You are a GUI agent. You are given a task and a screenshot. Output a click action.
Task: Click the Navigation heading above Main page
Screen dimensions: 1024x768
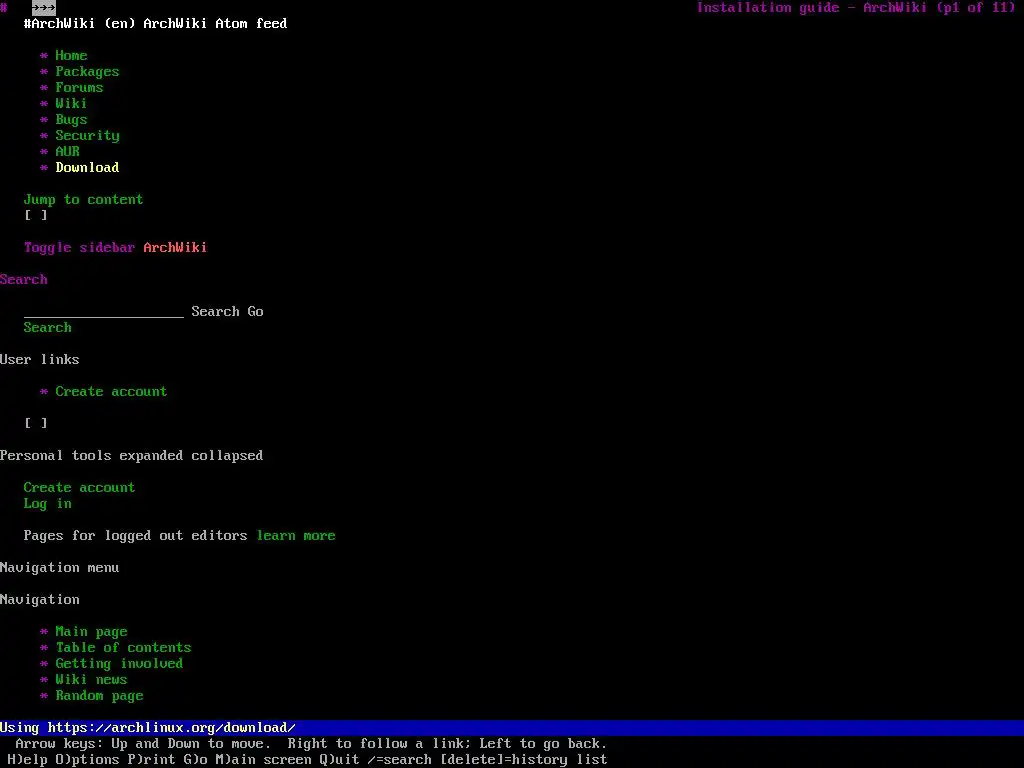coord(40,600)
